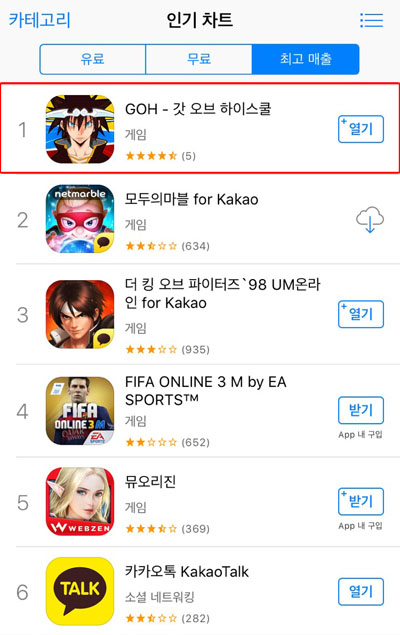This screenshot has width=400, height=635.
Task: Download 모두의마블 using the cloud icon
Action: (370, 220)
